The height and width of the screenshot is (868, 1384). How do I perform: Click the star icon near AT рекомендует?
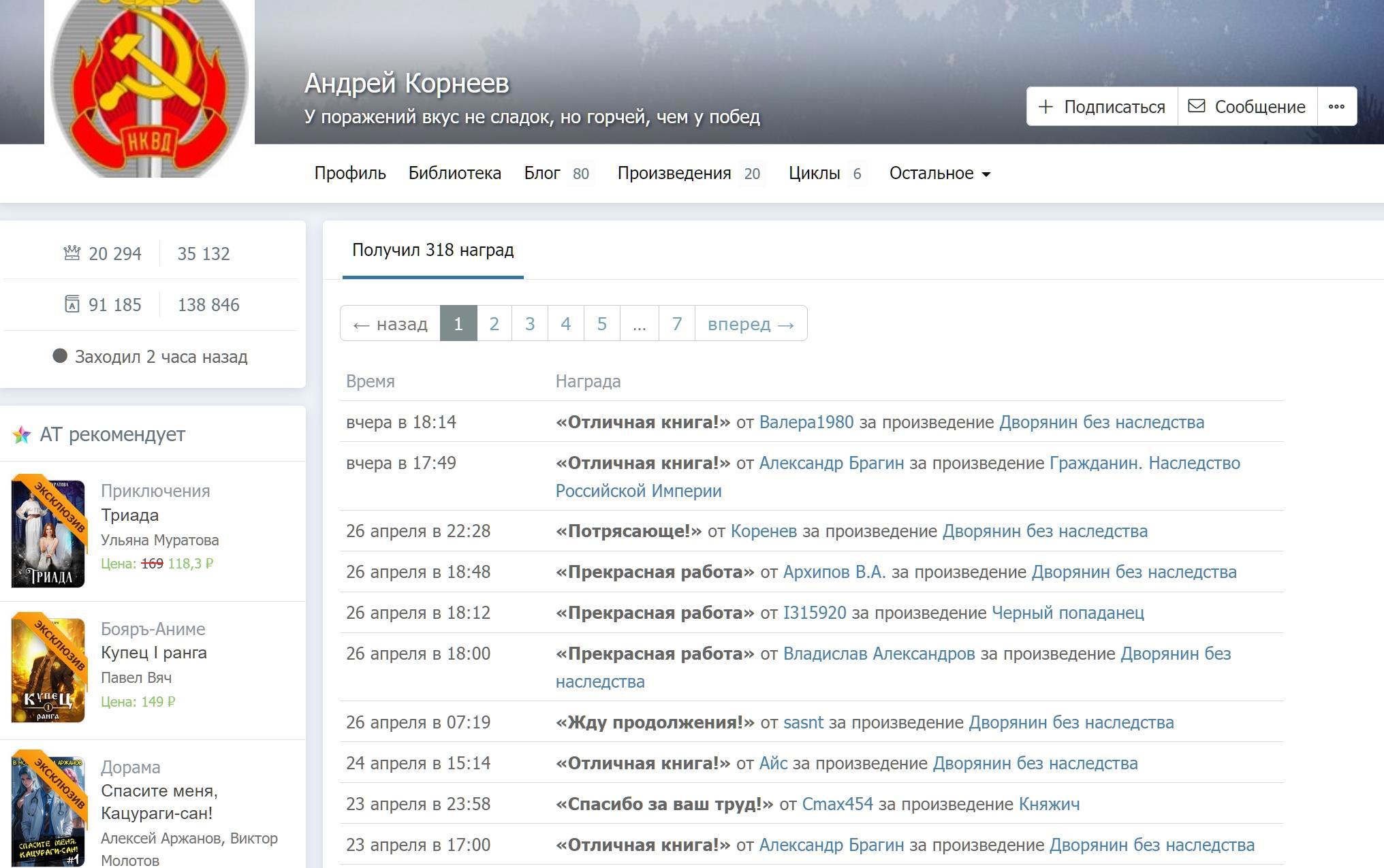[22, 434]
